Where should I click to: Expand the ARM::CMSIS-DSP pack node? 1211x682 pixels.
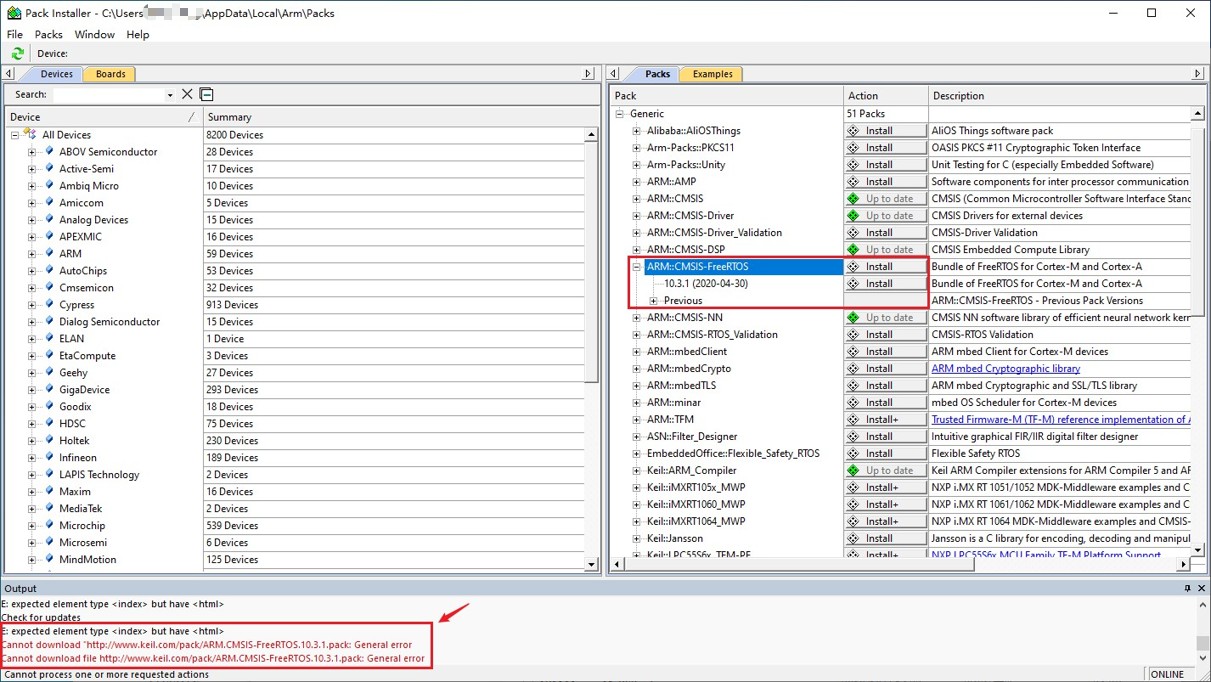pos(637,250)
